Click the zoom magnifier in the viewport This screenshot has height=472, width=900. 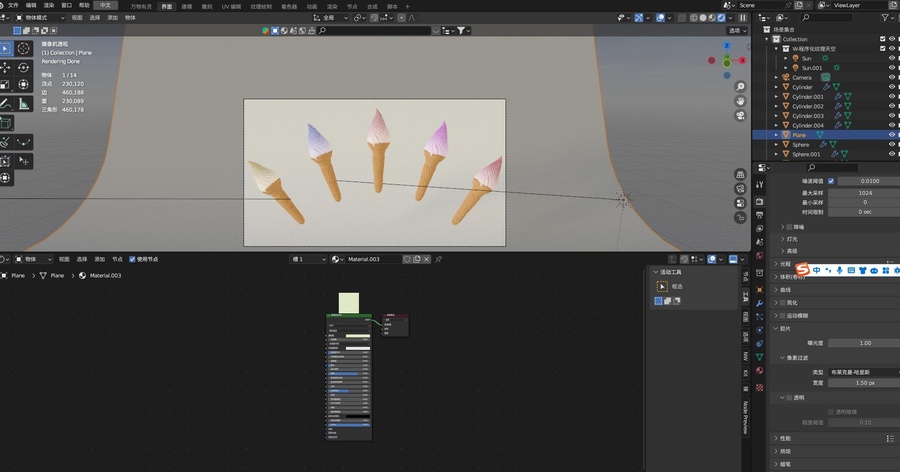[740, 87]
